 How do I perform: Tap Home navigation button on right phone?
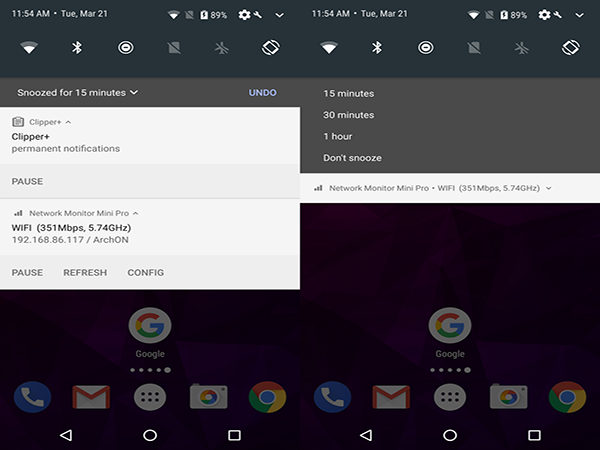pos(450,435)
